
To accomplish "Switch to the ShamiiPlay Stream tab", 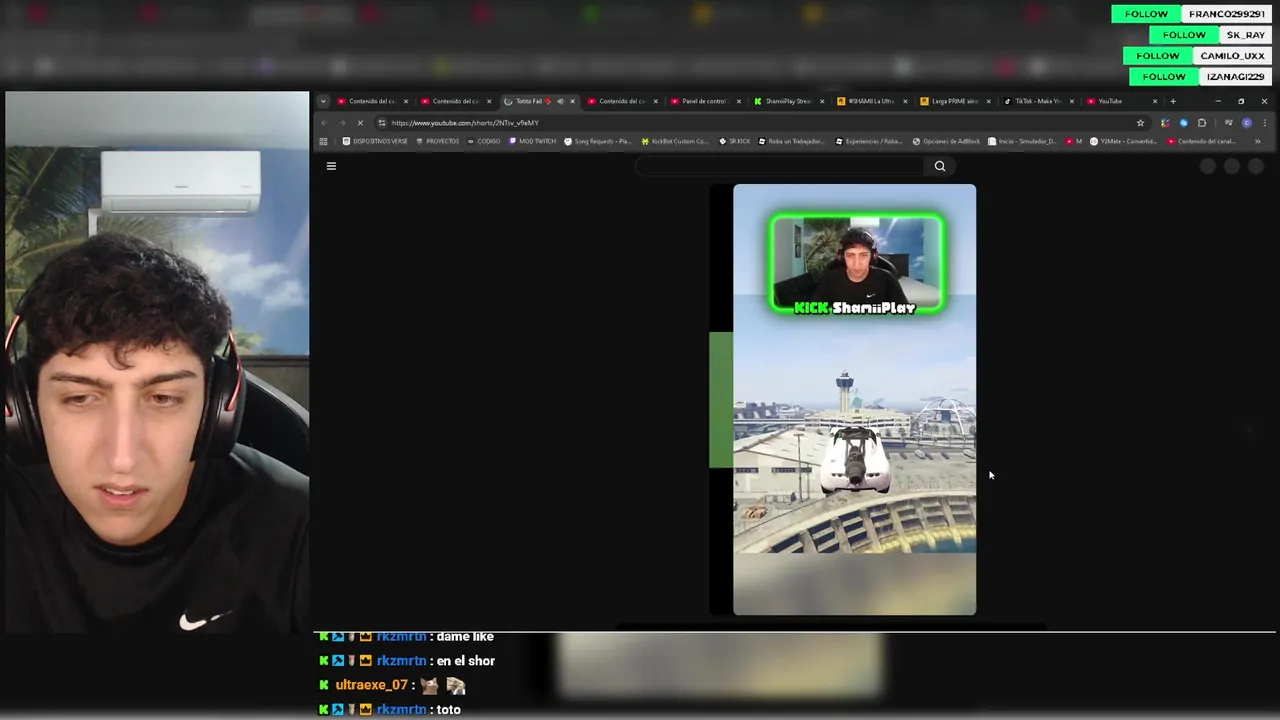I will tap(788, 101).
